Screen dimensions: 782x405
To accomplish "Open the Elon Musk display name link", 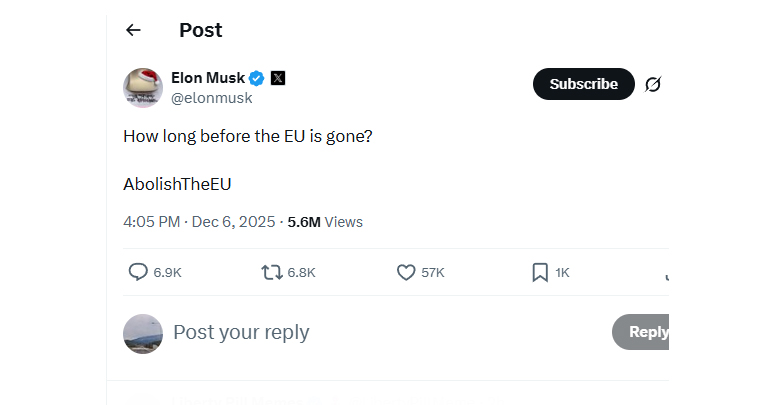I will 208,78.
